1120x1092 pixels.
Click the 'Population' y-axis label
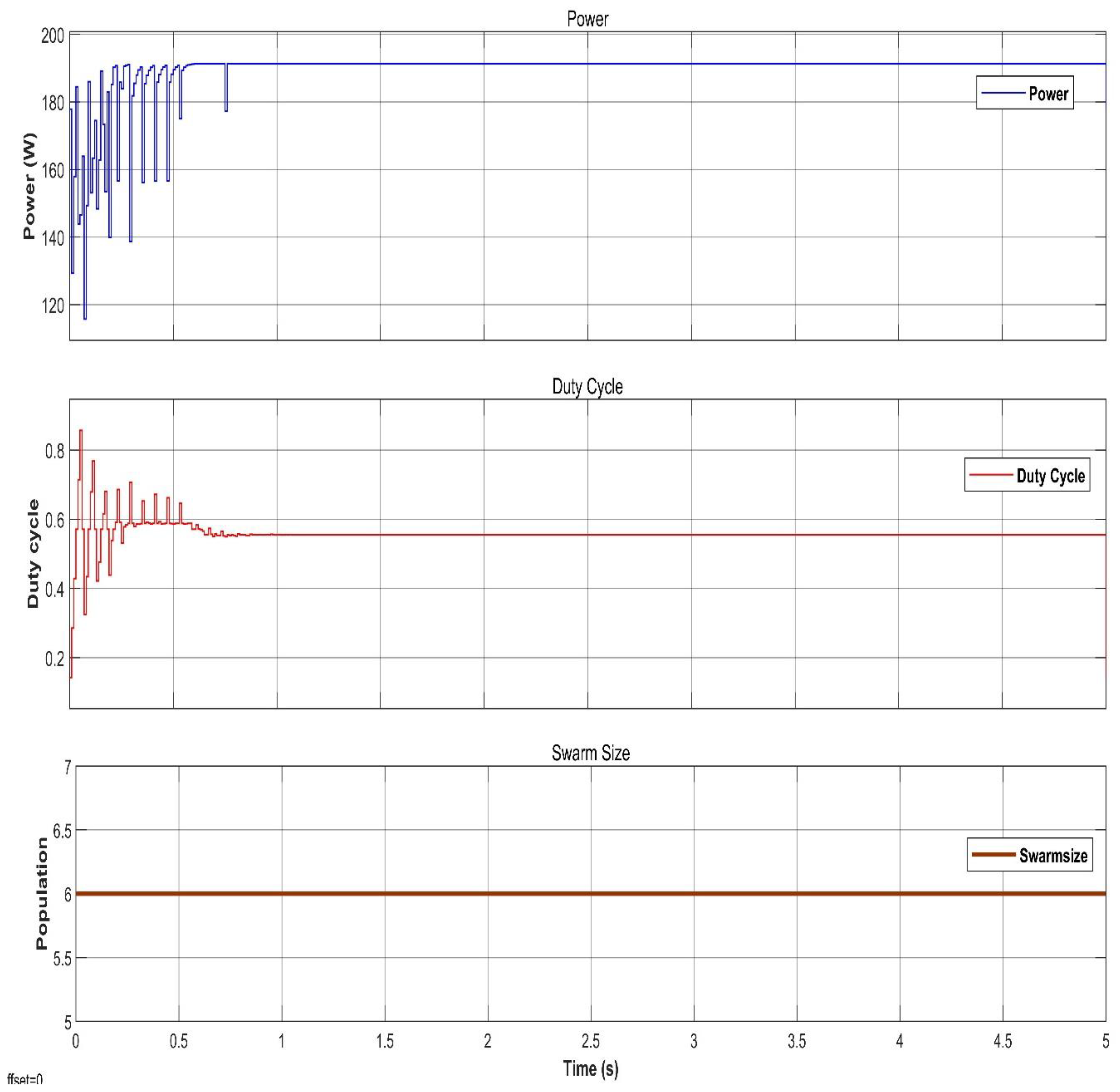coord(41,893)
